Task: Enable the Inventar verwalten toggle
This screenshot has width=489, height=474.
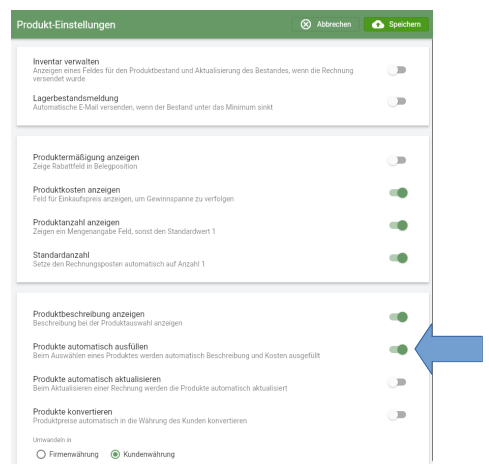Action: pyautogui.click(x=397, y=70)
